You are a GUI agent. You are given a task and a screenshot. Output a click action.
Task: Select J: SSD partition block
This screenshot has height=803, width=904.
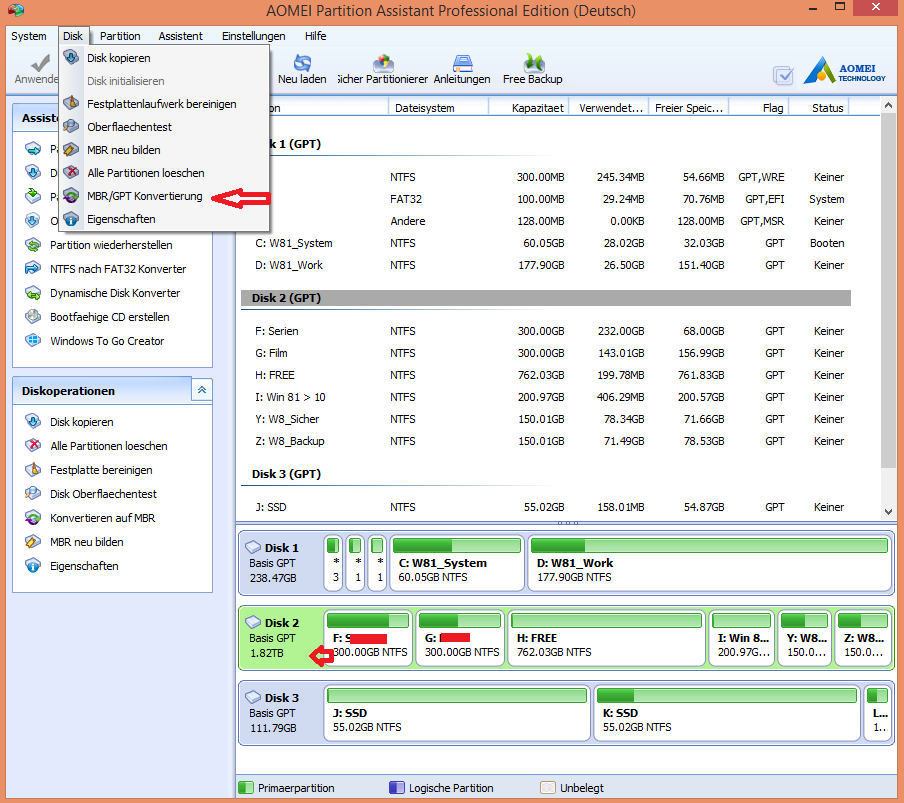coord(457,712)
